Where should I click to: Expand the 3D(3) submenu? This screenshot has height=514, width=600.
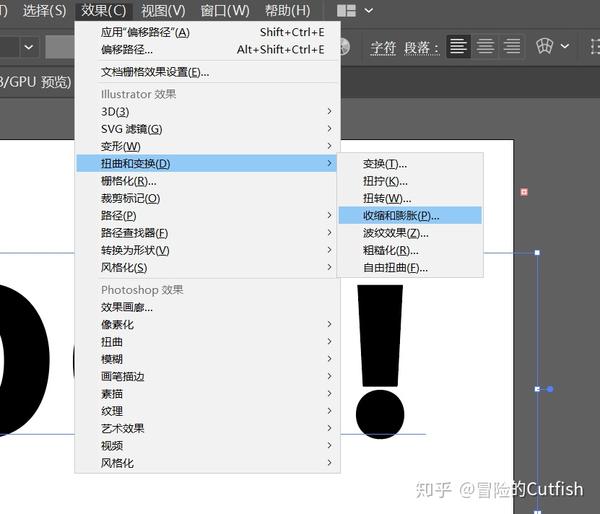coord(208,111)
